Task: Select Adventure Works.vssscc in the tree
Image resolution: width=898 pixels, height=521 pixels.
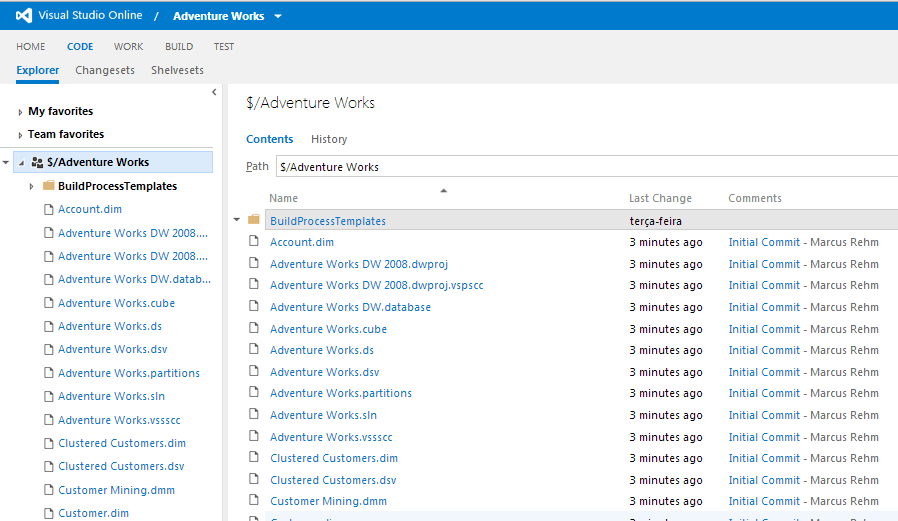Action: [119, 420]
